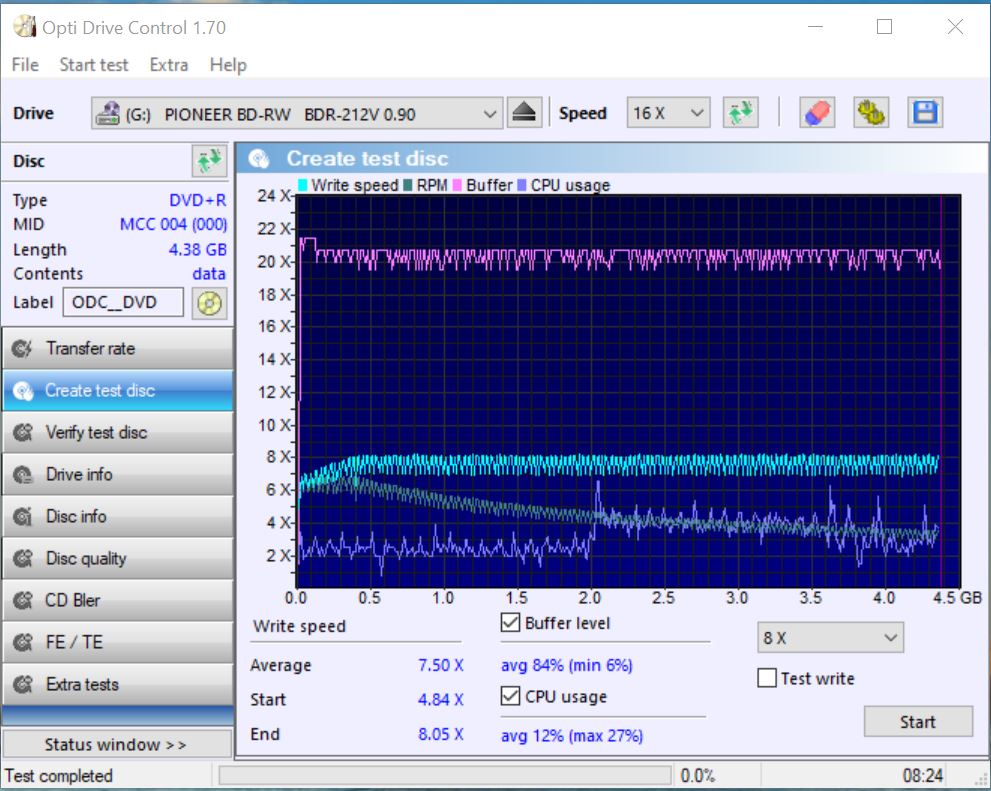The height and width of the screenshot is (791, 991).
Task: Uncheck the Buffer level checkbox
Action: pos(511,623)
